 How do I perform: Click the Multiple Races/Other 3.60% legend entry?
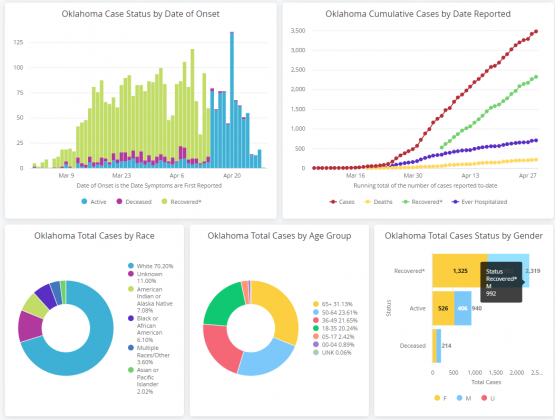(x=149, y=355)
